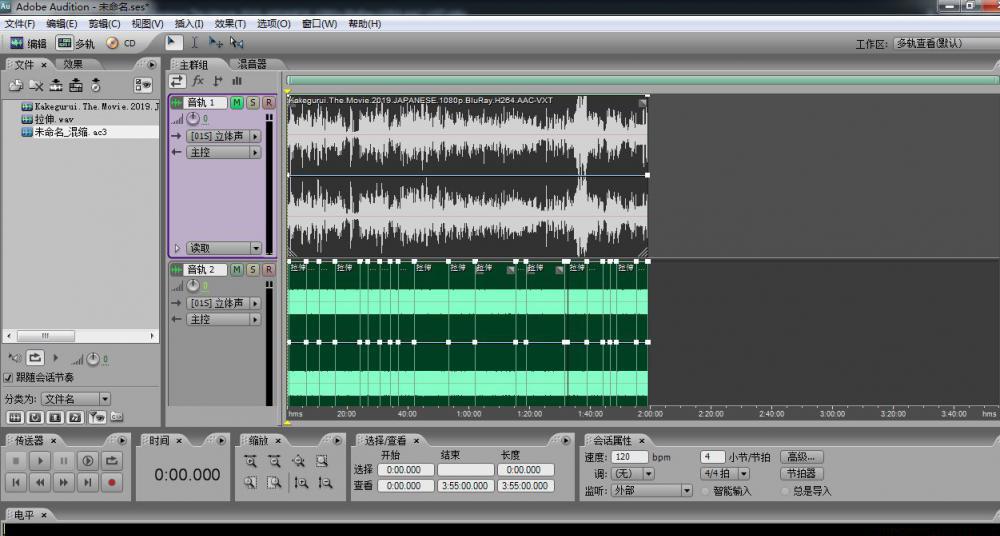
Task: Click the Stop button in Transport panel
Action: pyautogui.click(x=16, y=461)
